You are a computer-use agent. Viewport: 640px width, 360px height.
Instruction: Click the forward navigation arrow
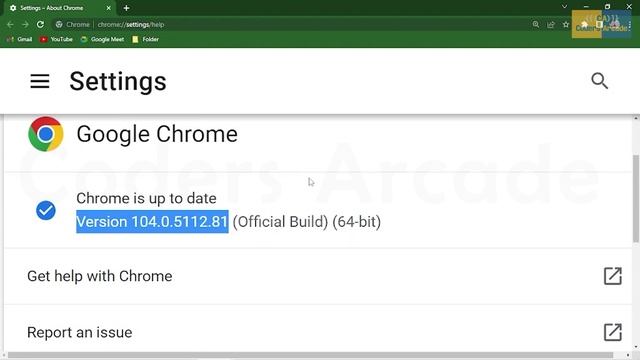coord(25,24)
